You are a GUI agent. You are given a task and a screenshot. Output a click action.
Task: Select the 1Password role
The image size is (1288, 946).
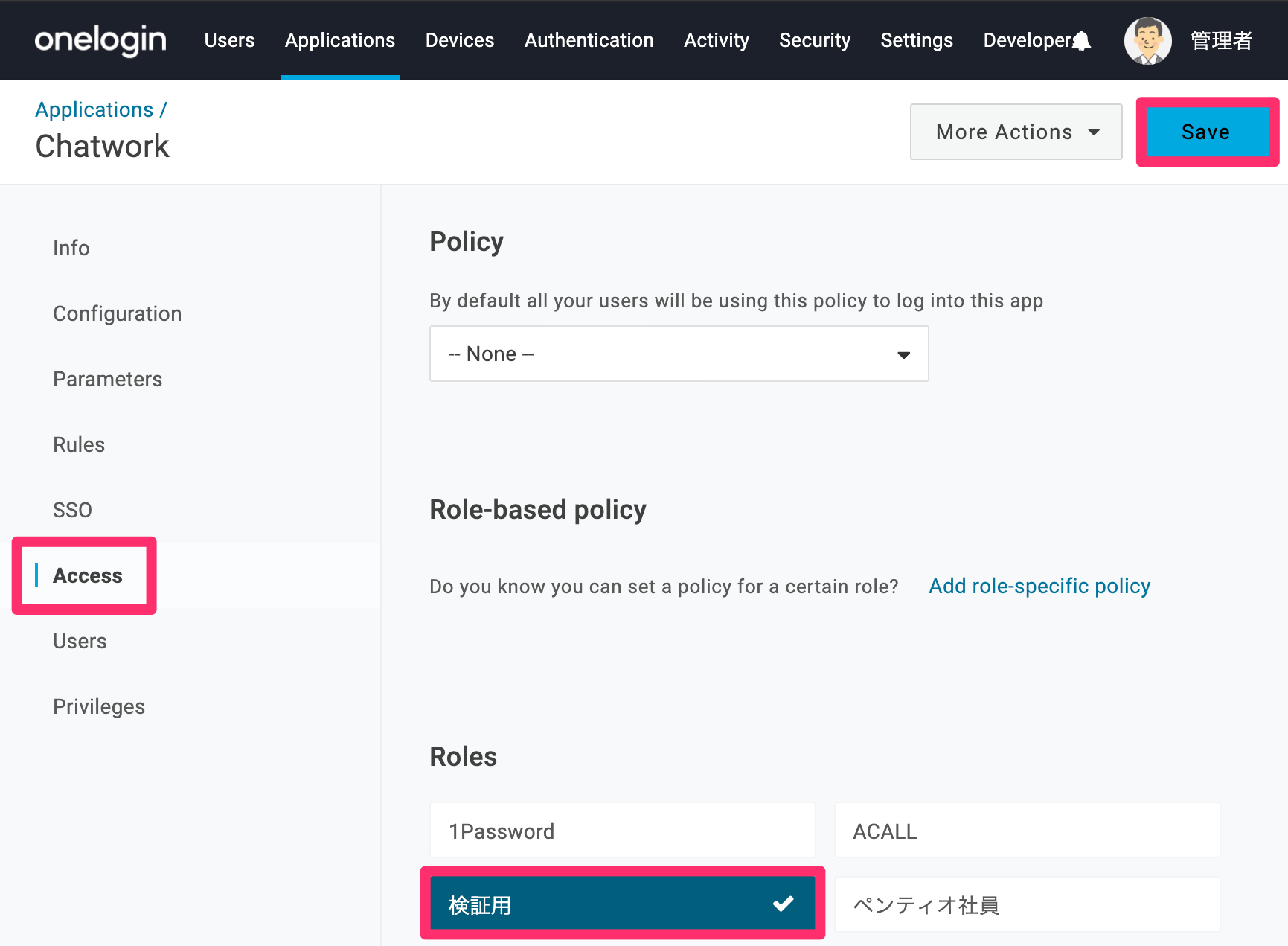click(623, 831)
